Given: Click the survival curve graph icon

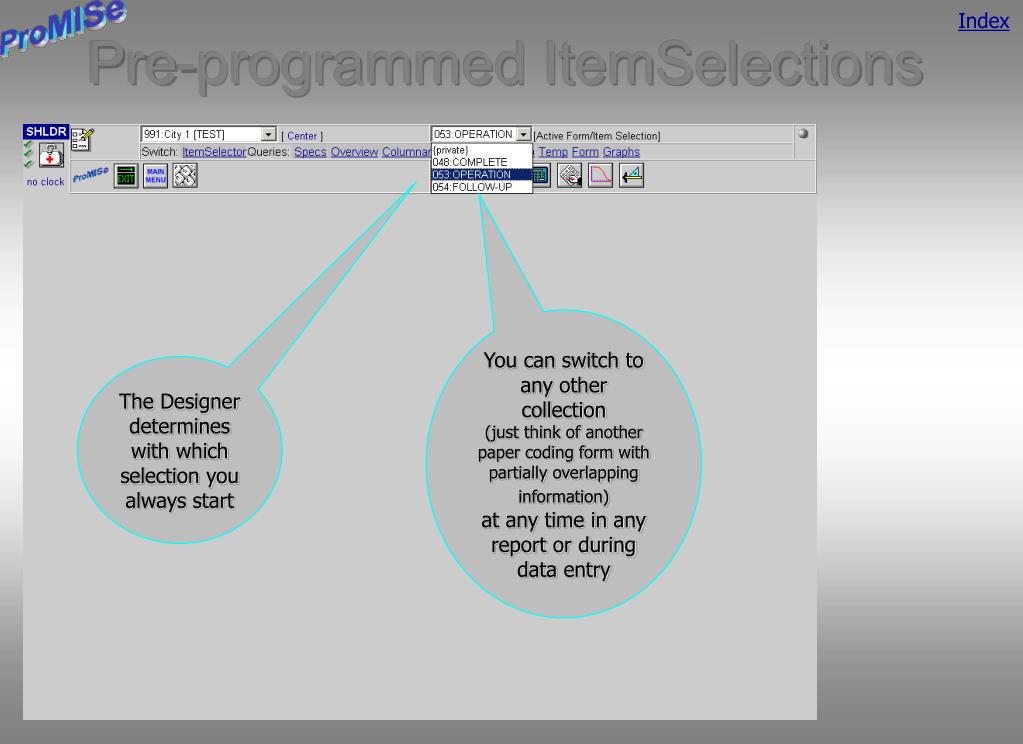Looking at the screenshot, I should (x=600, y=176).
